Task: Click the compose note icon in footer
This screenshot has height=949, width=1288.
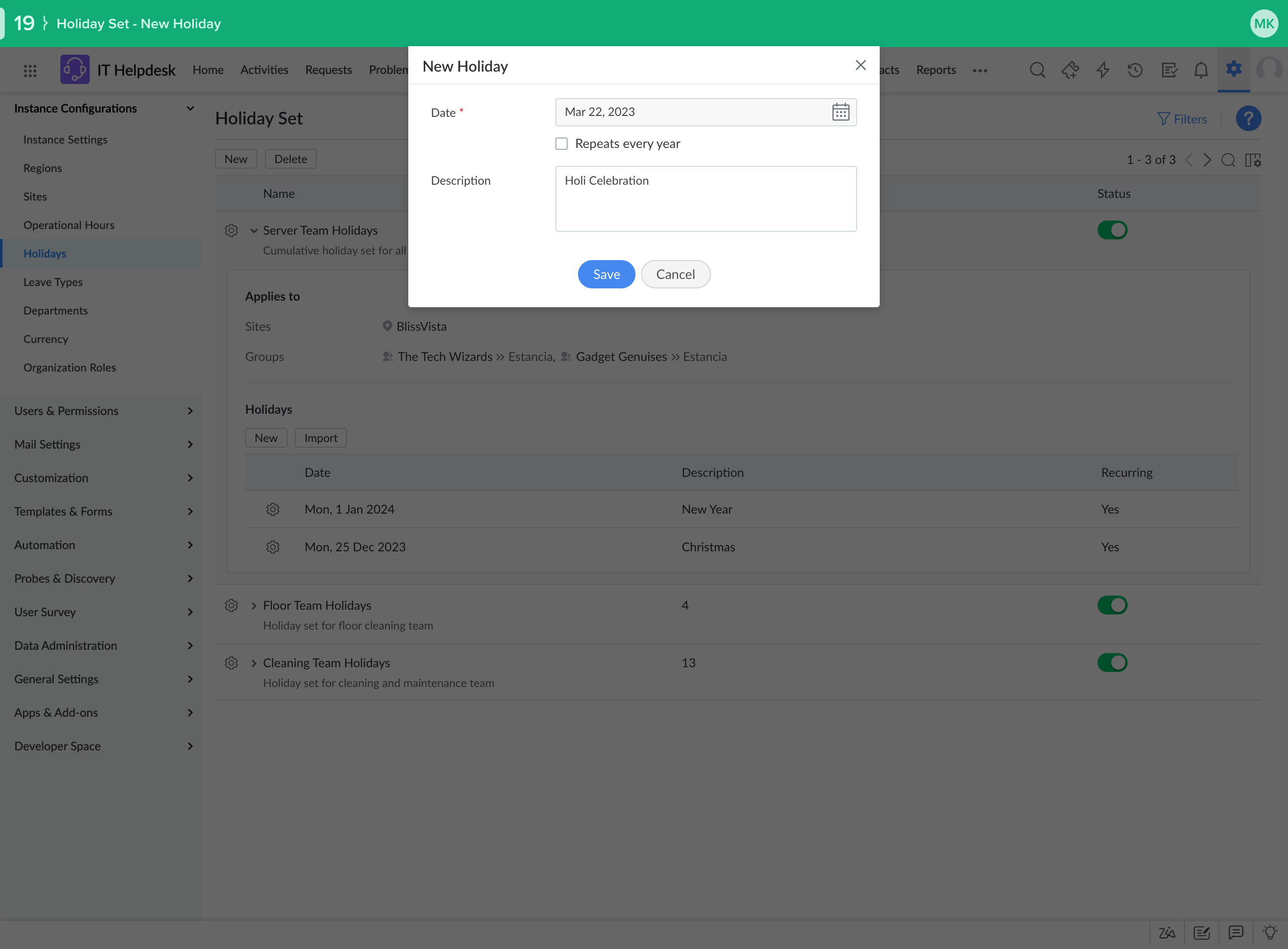Action: [x=1201, y=933]
